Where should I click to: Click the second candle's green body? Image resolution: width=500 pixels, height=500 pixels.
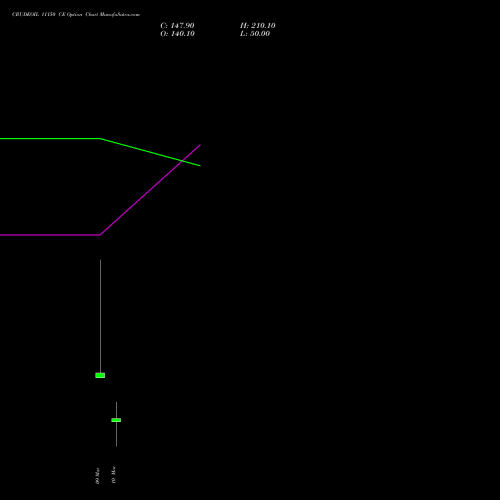[116, 420]
